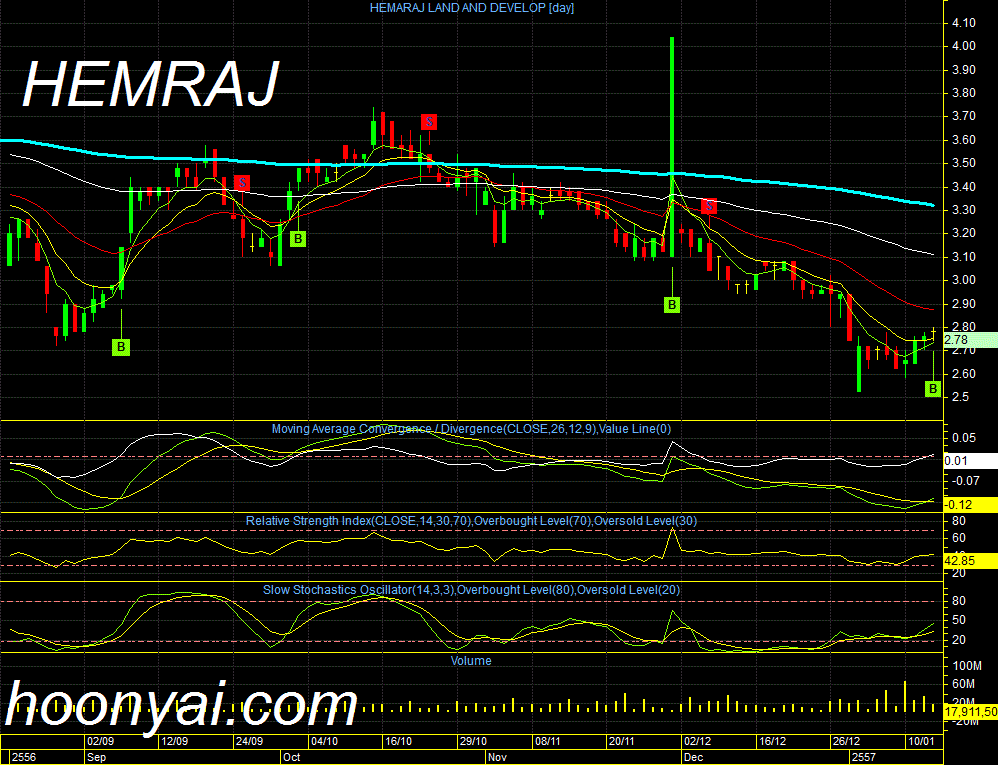Click the Volume panel title

471,661
